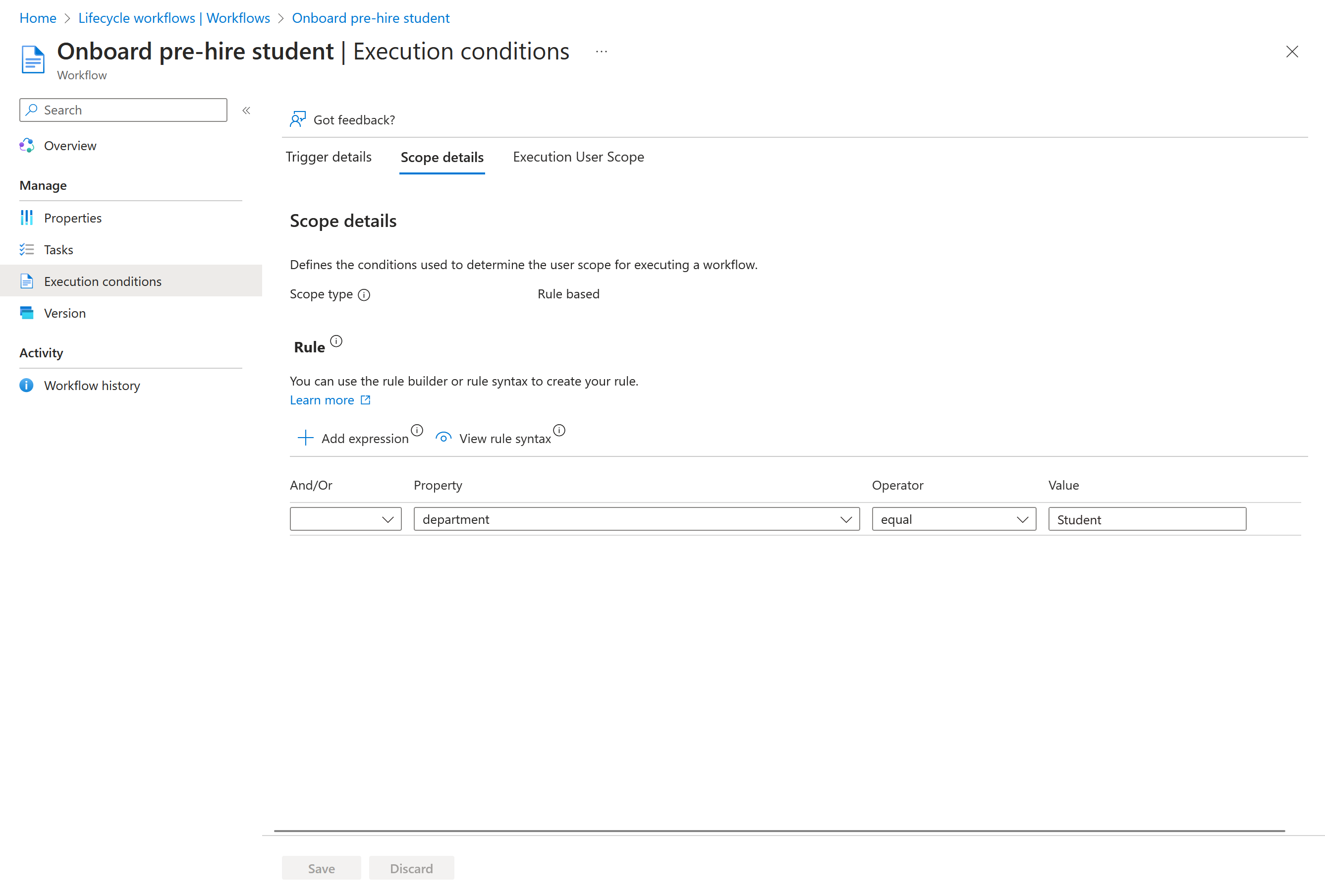Click the horizontal scrollbar at bottom
Screen dimensions: 1325x896
[x=779, y=831]
